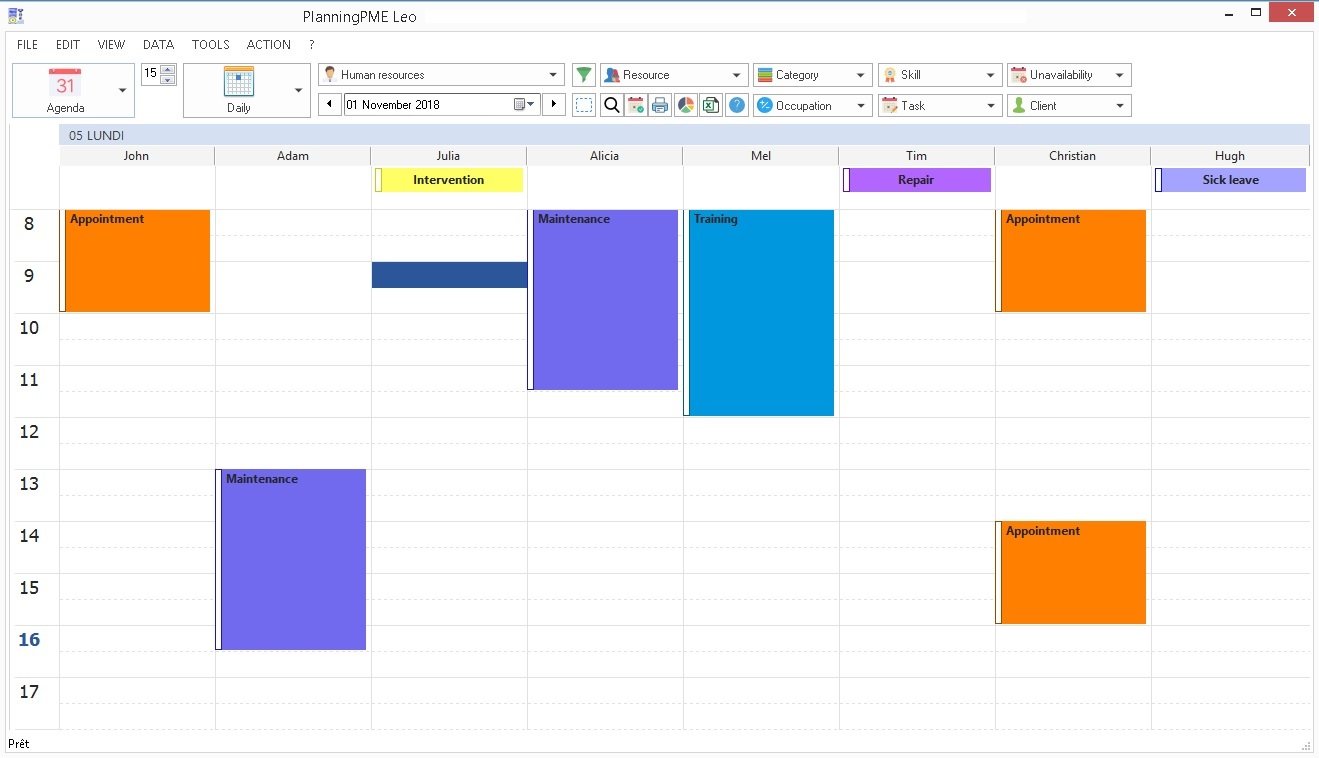Click the interval value field showing 15
This screenshot has height=758, width=1319.
pyautogui.click(x=150, y=73)
